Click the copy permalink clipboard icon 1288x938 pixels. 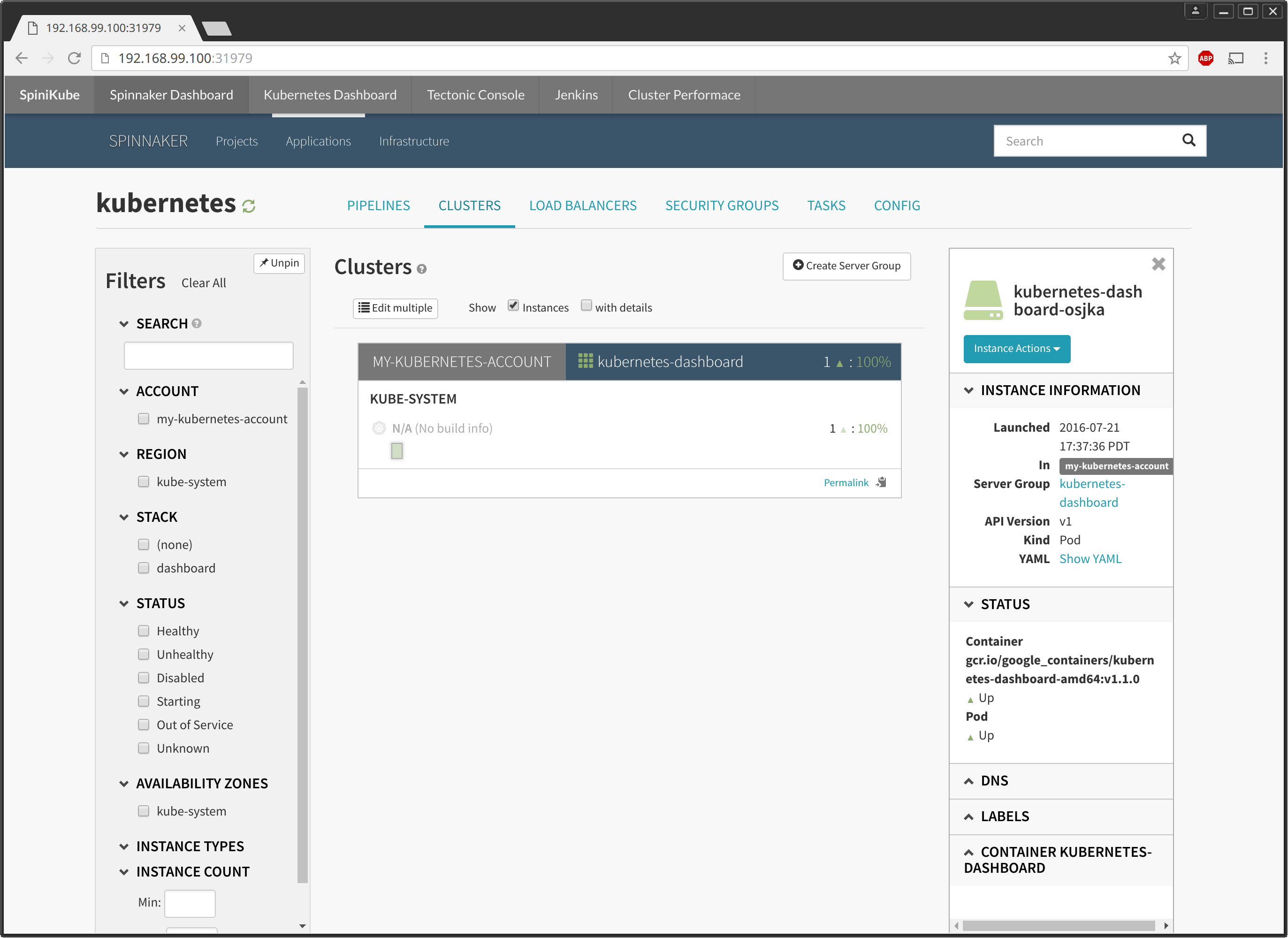pyautogui.click(x=881, y=482)
